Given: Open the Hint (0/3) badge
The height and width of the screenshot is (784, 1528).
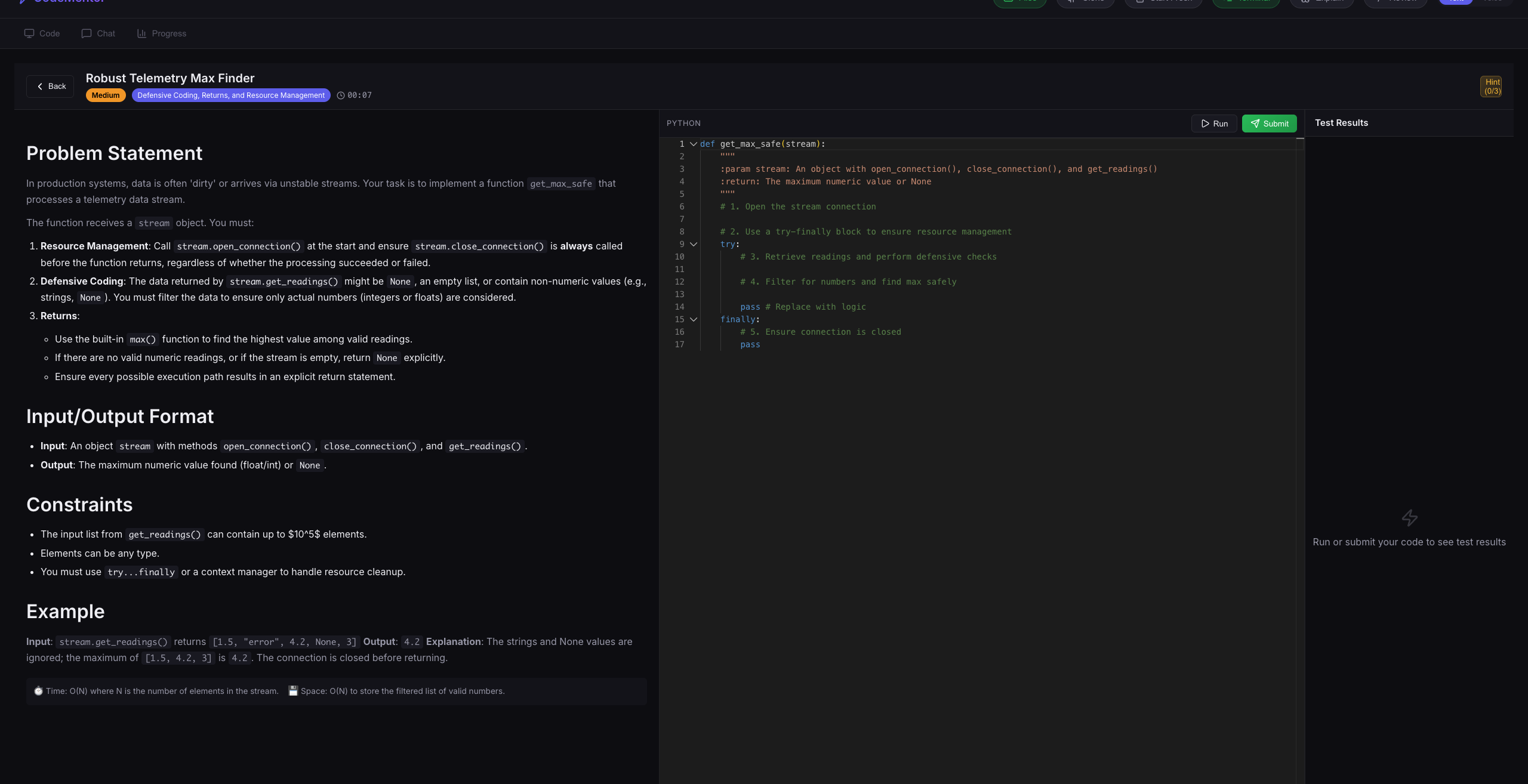Looking at the screenshot, I should pyautogui.click(x=1492, y=87).
